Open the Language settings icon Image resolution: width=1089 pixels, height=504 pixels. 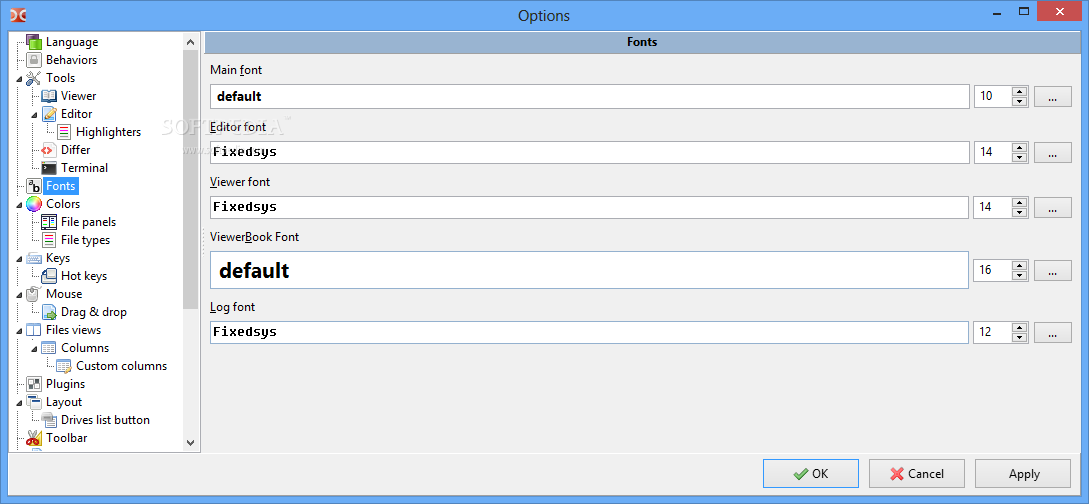tap(34, 42)
